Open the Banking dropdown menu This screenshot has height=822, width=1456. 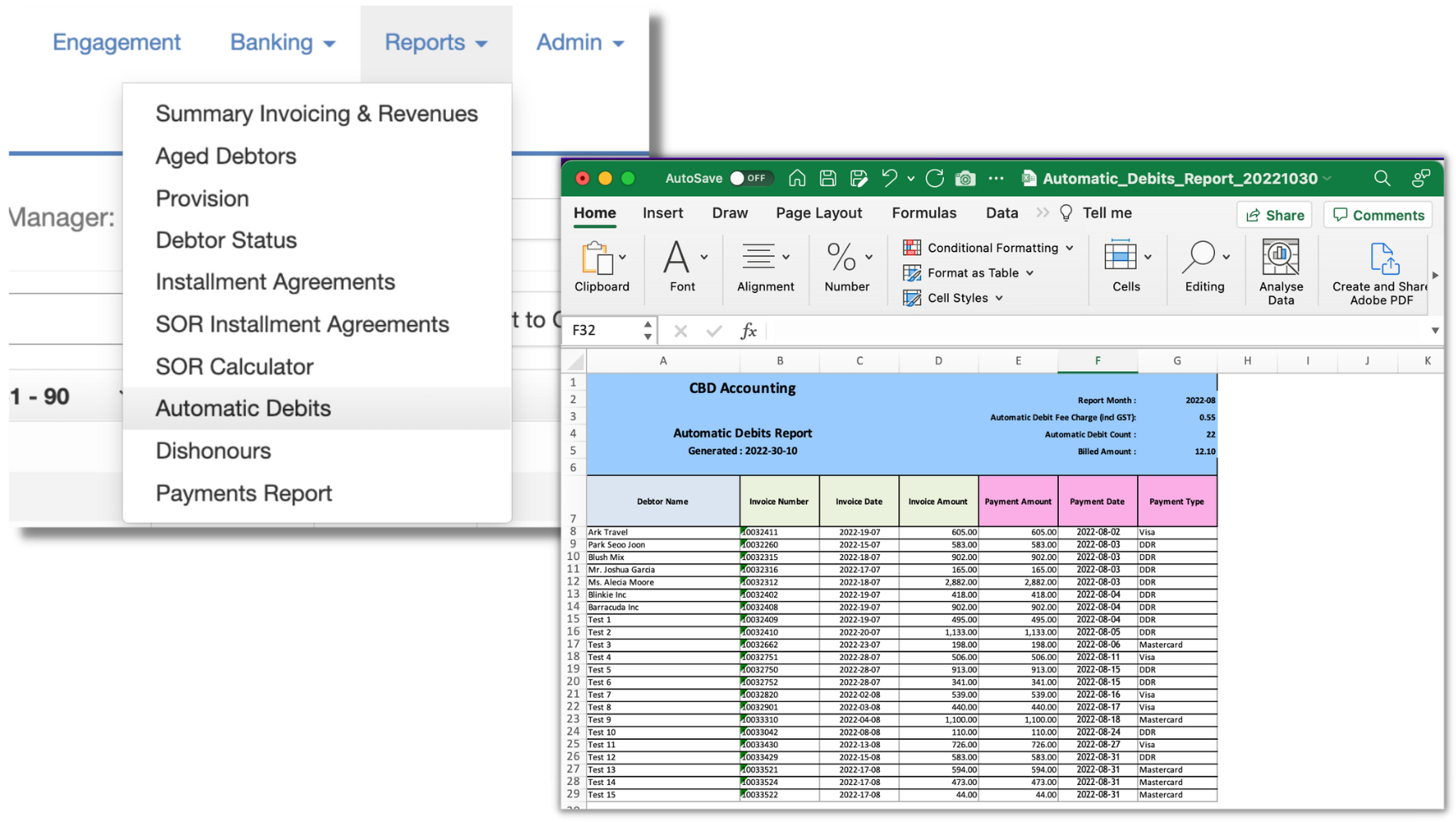(x=282, y=43)
